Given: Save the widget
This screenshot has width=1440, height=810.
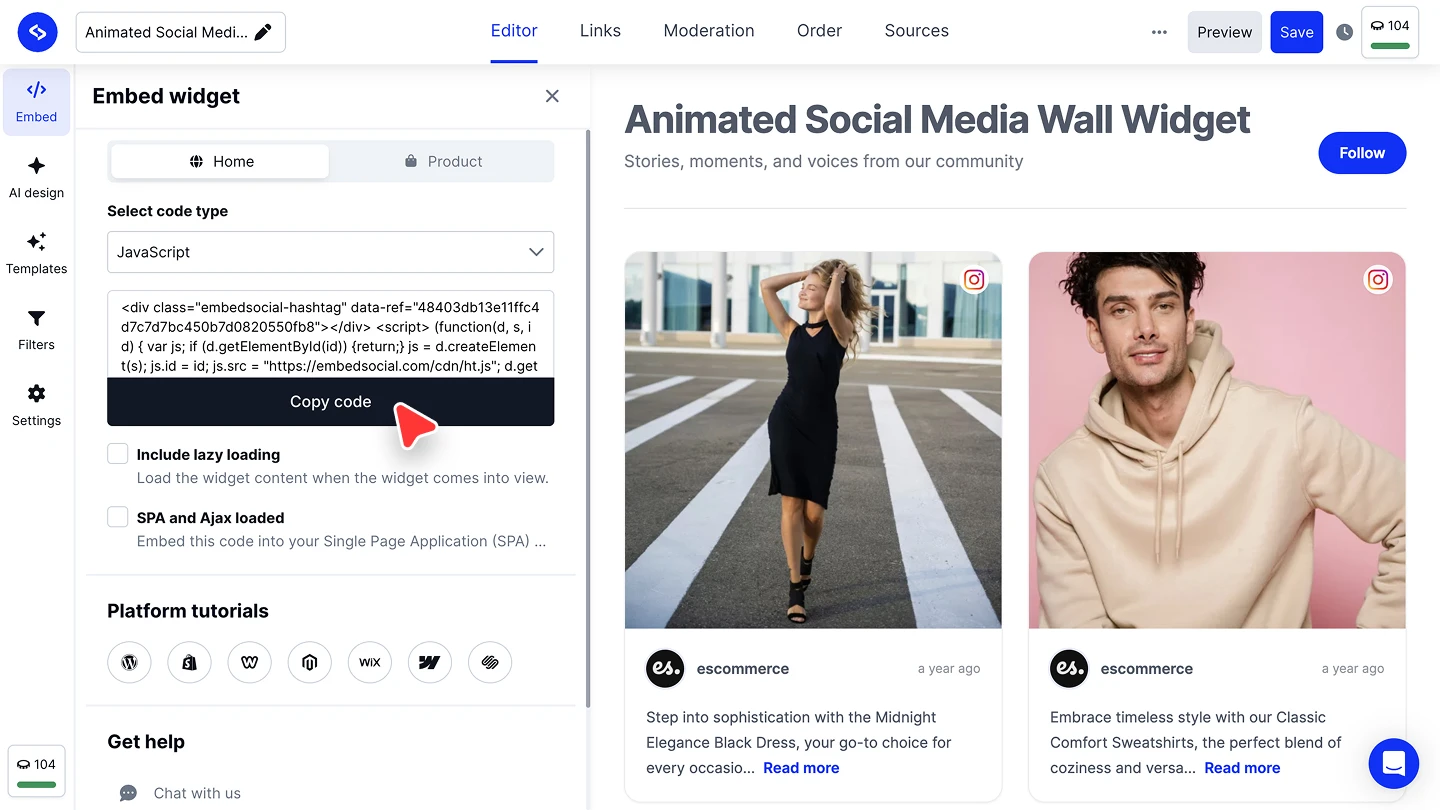Looking at the screenshot, I should (1296, 32).
